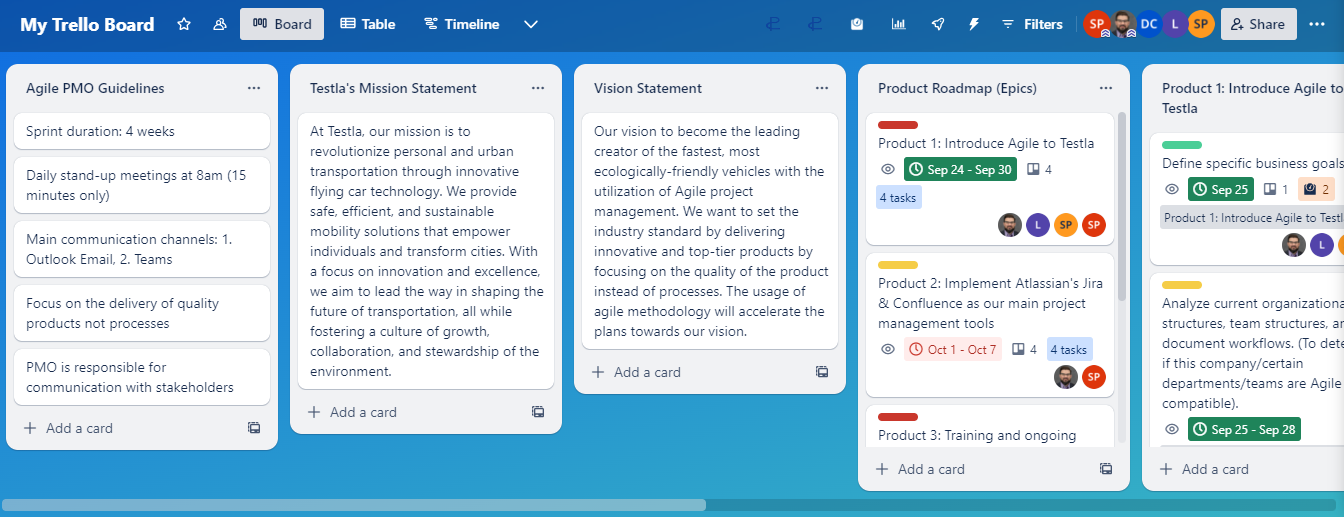Click the orange SP member avatar in header
Image resolution: width=1344 pixels, height=517 pixels.
pyautogui.click(x=1201, y=24)
